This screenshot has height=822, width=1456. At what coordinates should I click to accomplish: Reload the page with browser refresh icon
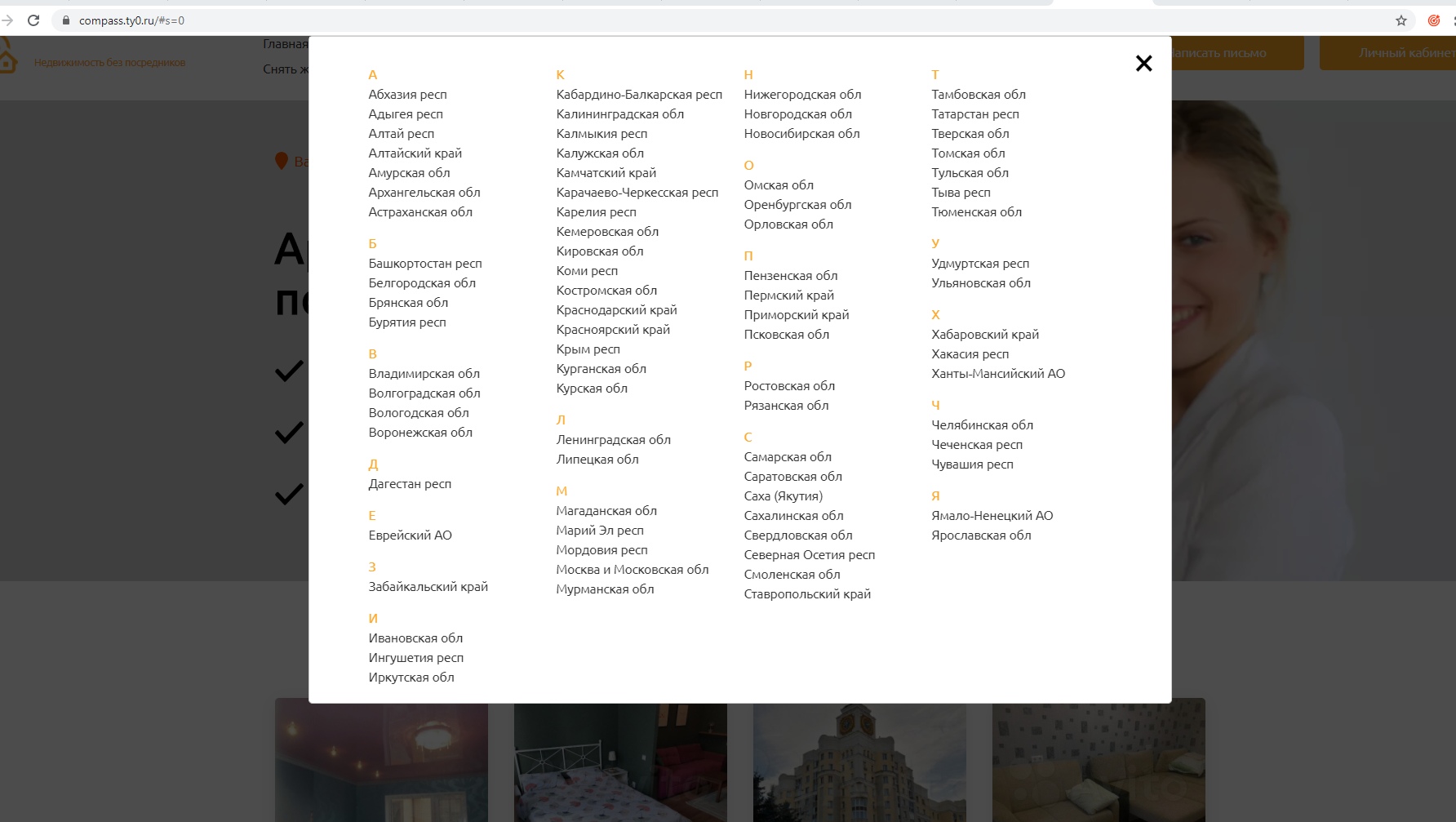click(33, 20)
